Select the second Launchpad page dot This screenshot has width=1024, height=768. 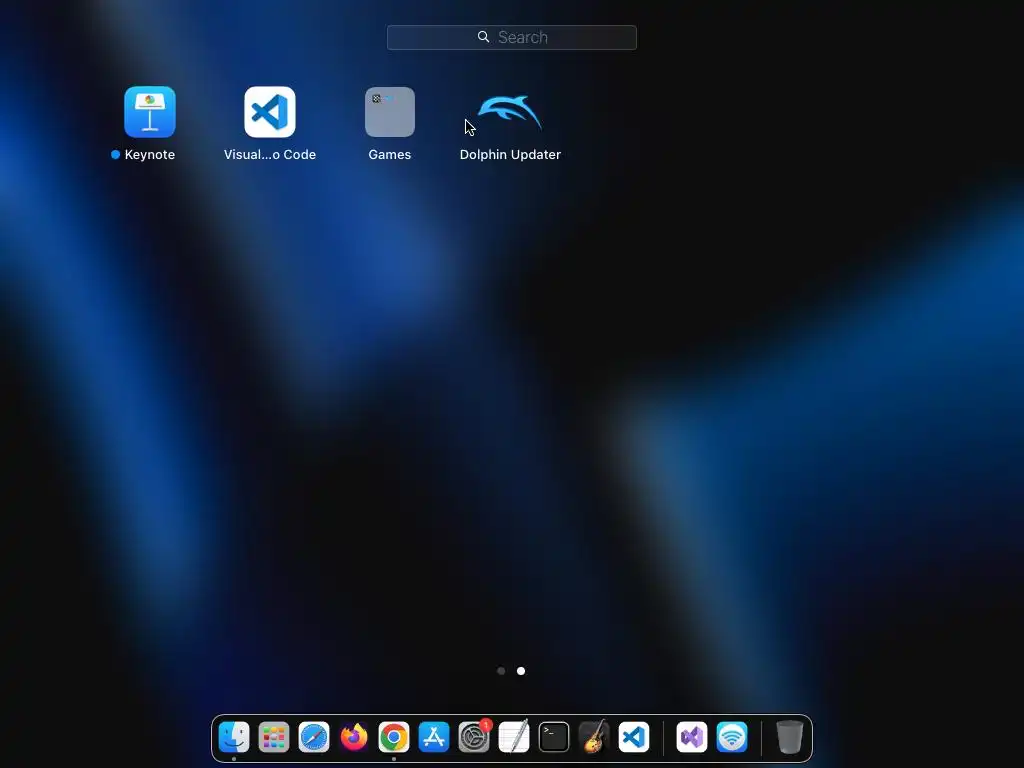click(521, 671)
